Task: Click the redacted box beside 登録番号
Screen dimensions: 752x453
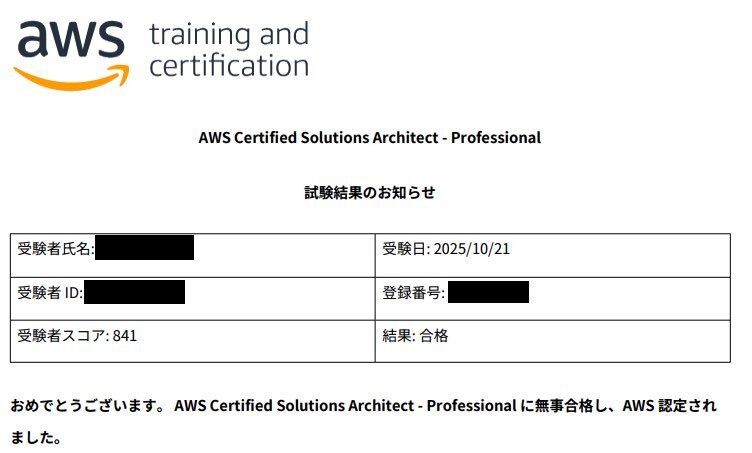Action: [488, 292]
